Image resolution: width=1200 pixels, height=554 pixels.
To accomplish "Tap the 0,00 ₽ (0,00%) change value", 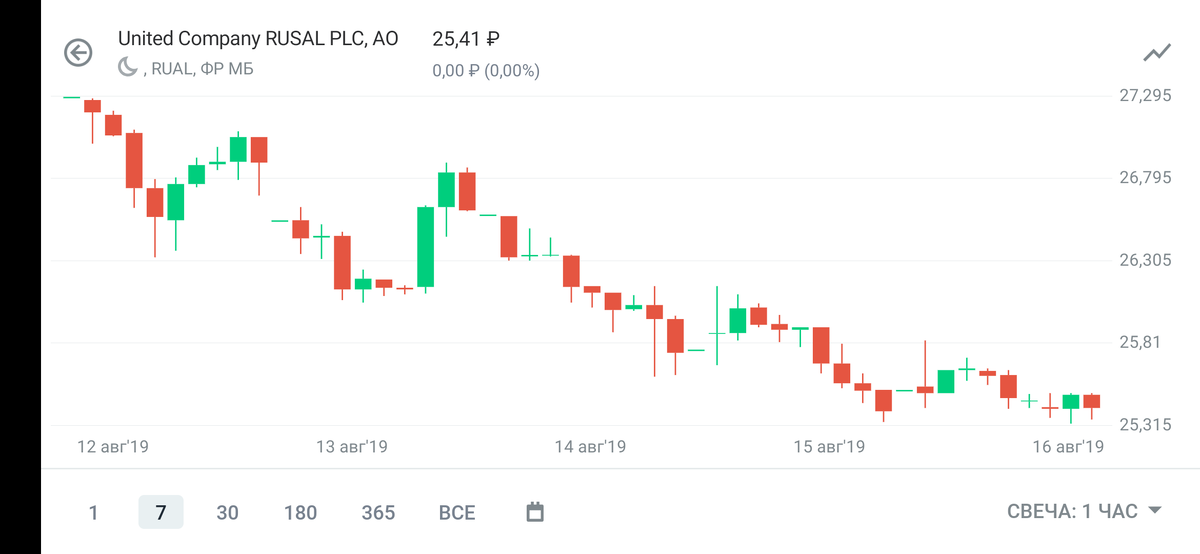I will (x=486, y=71).
